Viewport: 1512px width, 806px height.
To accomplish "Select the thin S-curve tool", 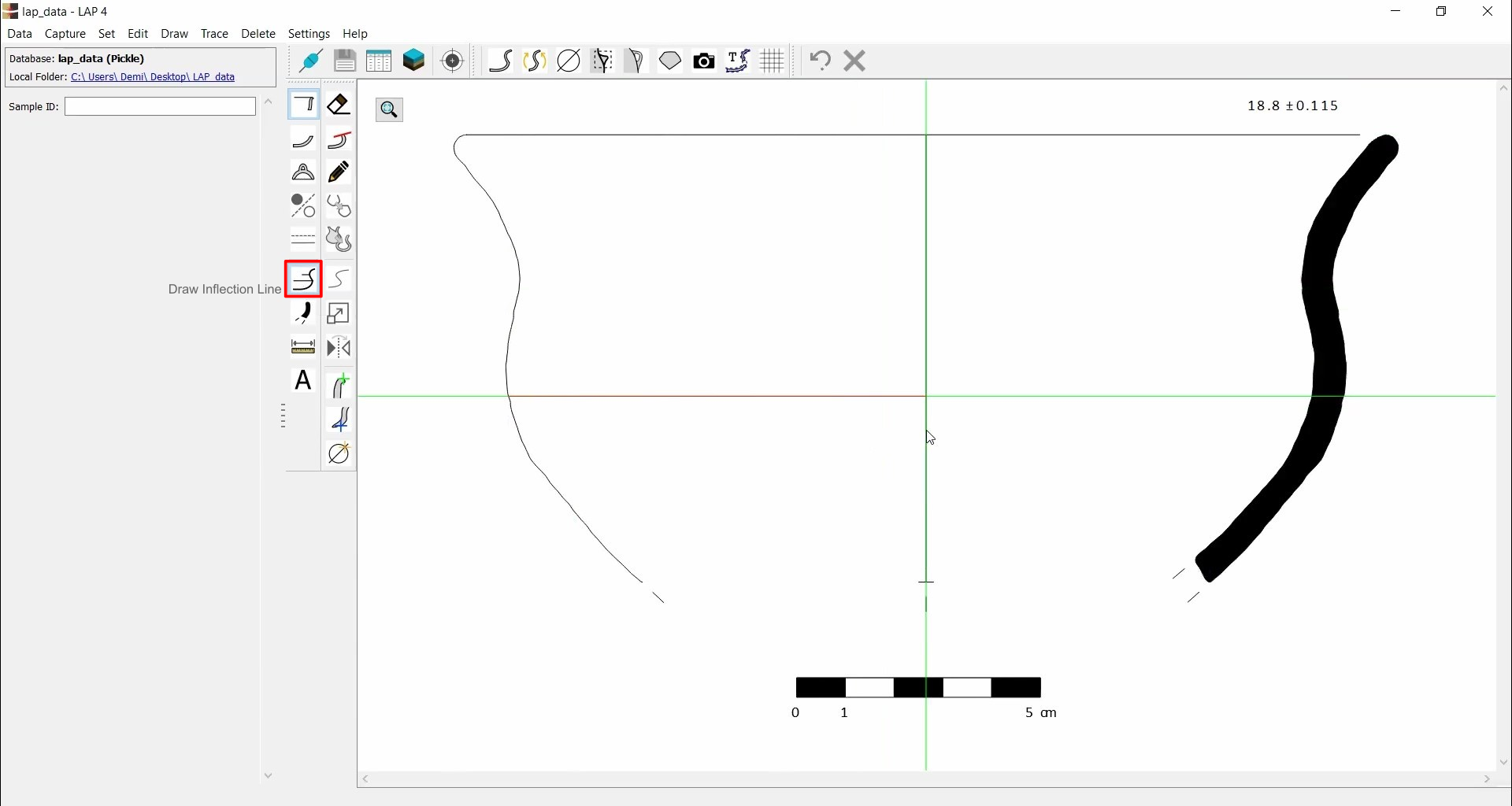I will tap(339, 279).
